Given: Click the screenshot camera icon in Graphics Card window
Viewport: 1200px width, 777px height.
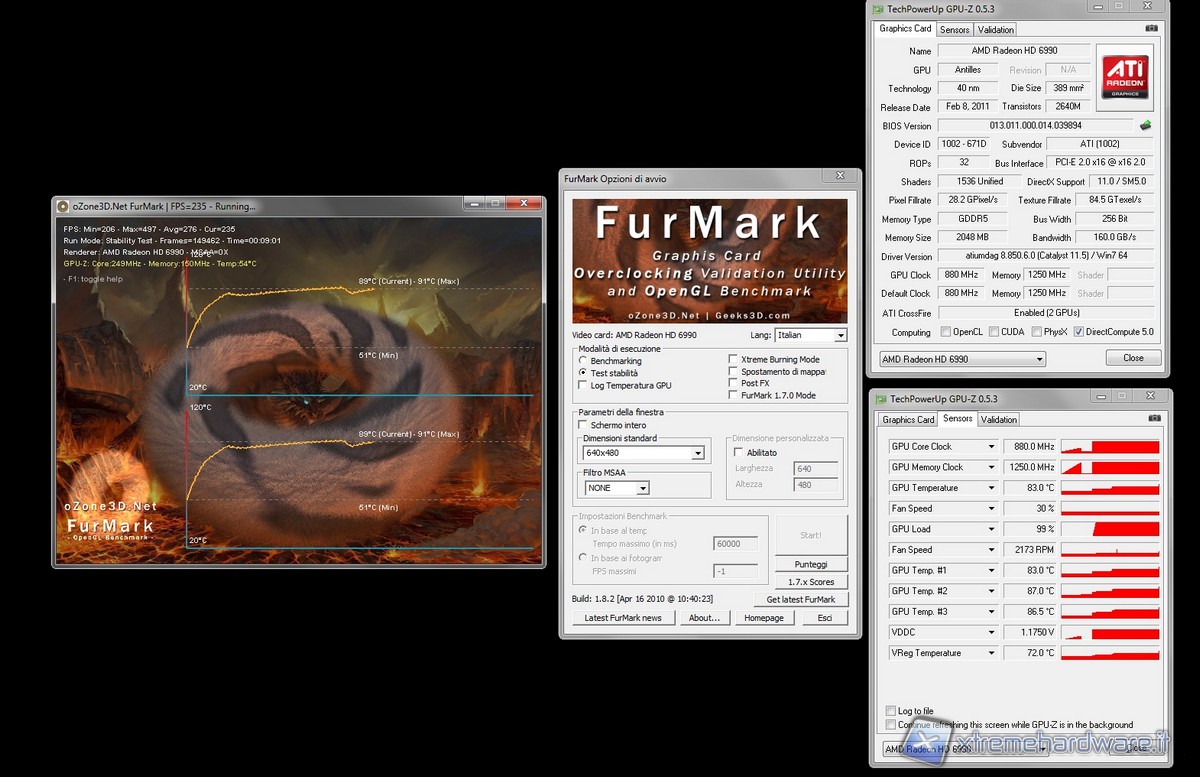Looking at the screenshot, I should pos(1152,29).
